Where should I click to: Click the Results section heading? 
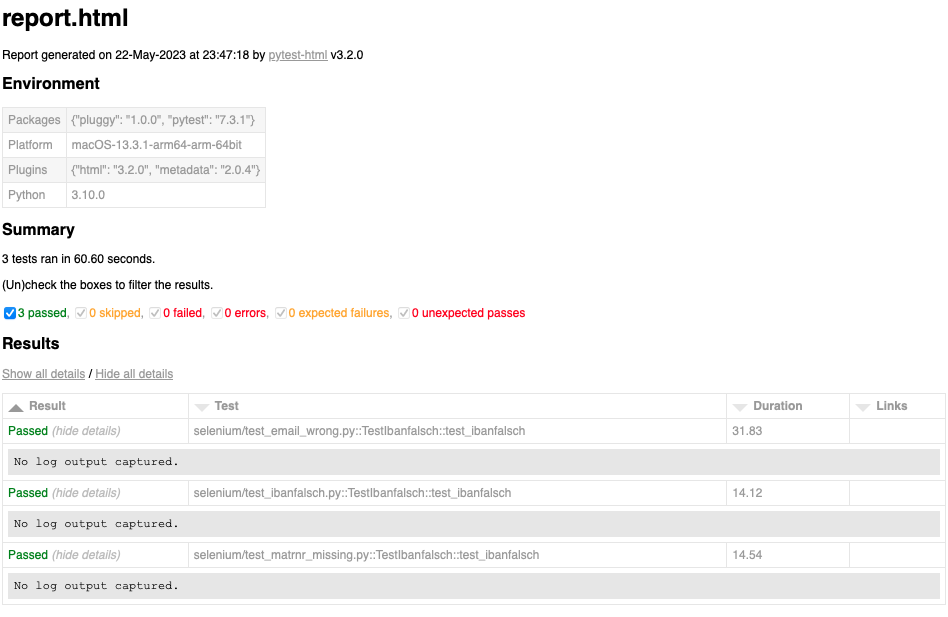[31, 343]
